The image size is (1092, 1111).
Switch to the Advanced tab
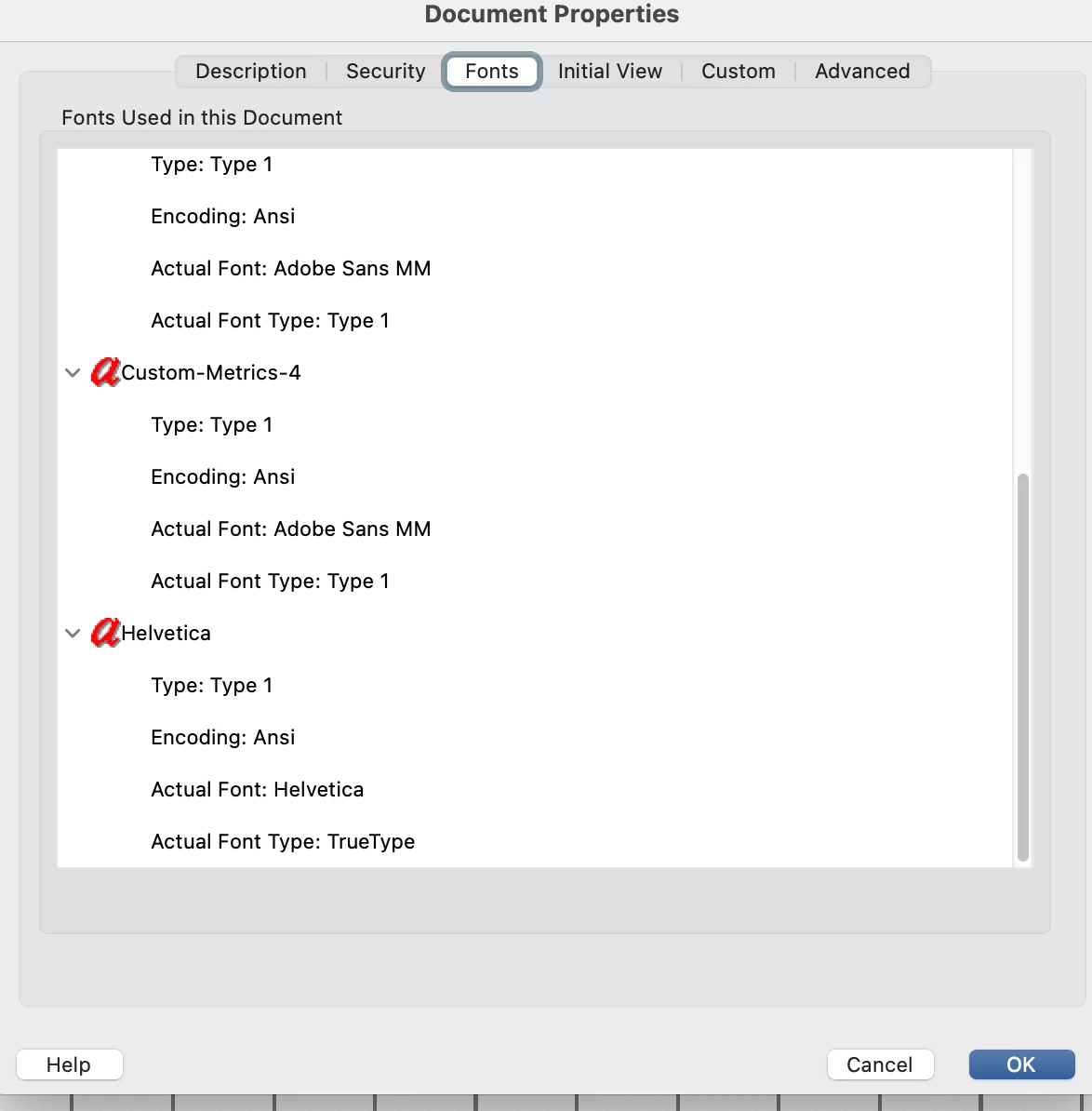862,72
